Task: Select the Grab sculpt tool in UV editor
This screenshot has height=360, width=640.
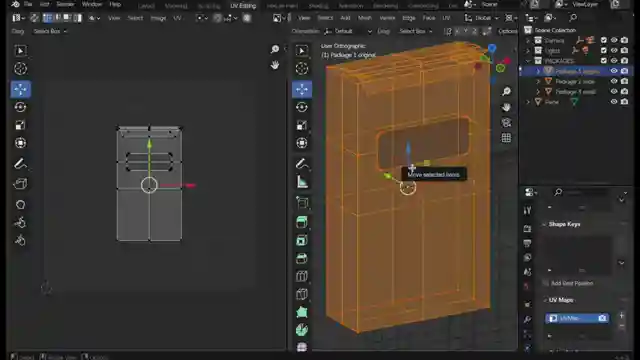Action: (20, 204)
